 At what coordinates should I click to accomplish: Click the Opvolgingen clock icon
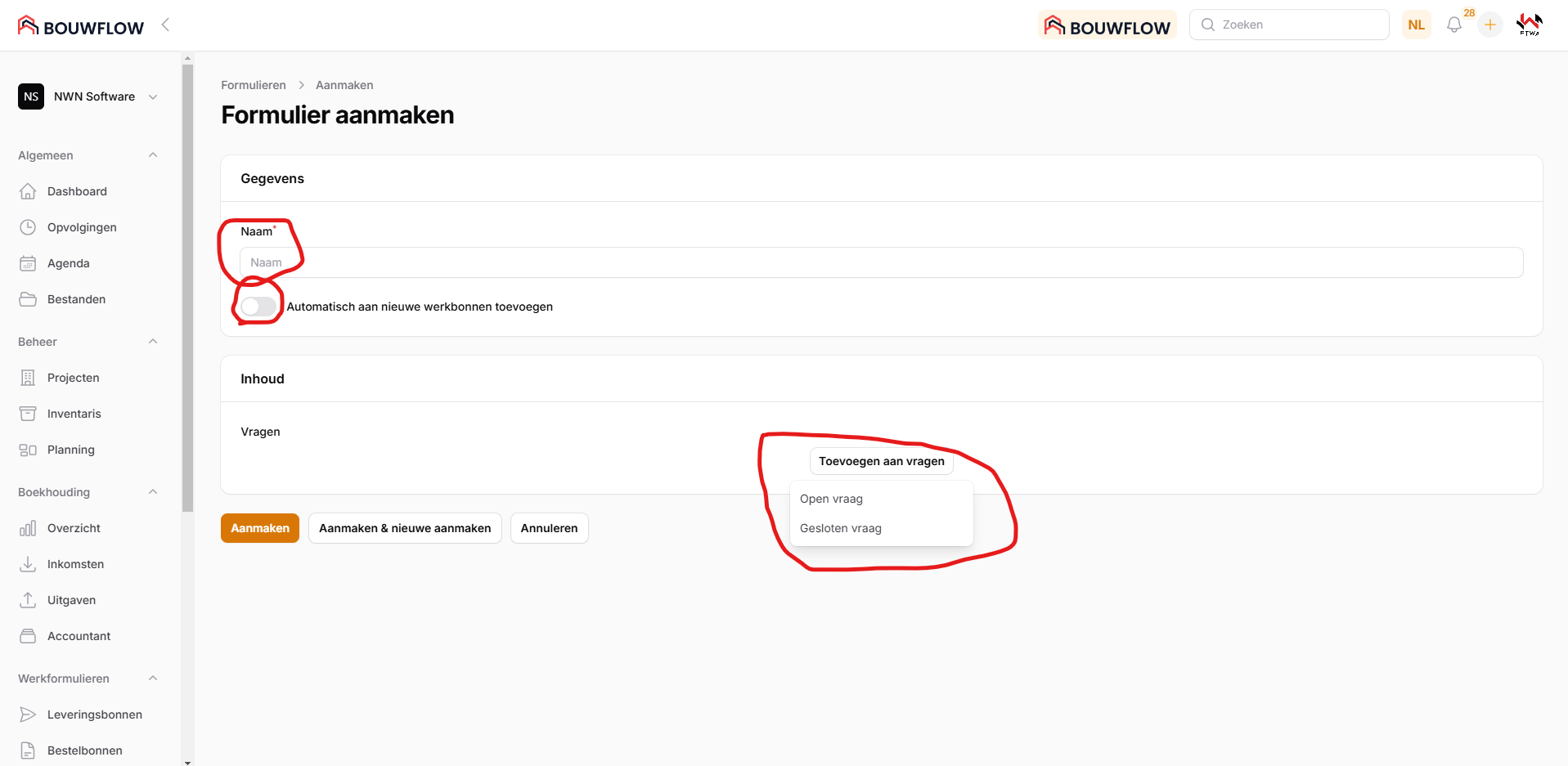(x=28, y=227)
